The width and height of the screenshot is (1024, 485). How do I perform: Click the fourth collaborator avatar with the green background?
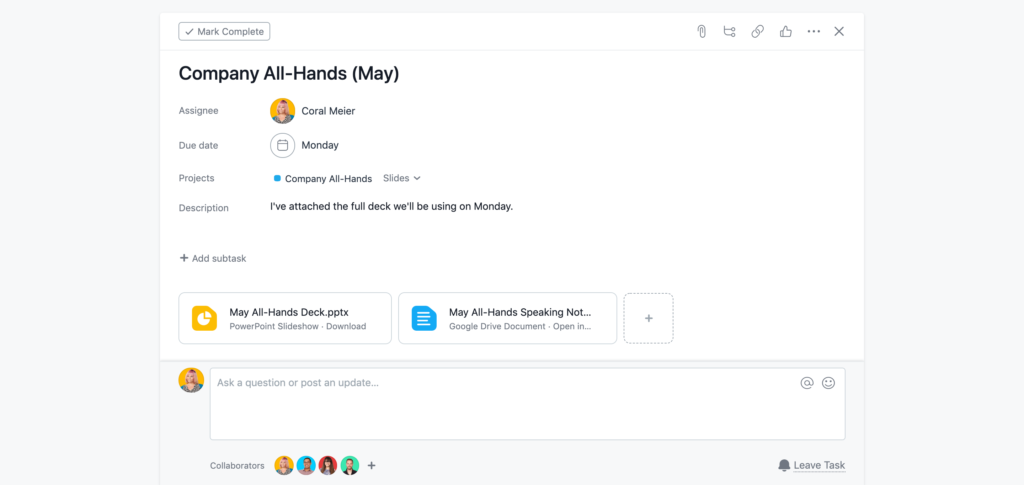pyautogui.click(x=350, y=465)
